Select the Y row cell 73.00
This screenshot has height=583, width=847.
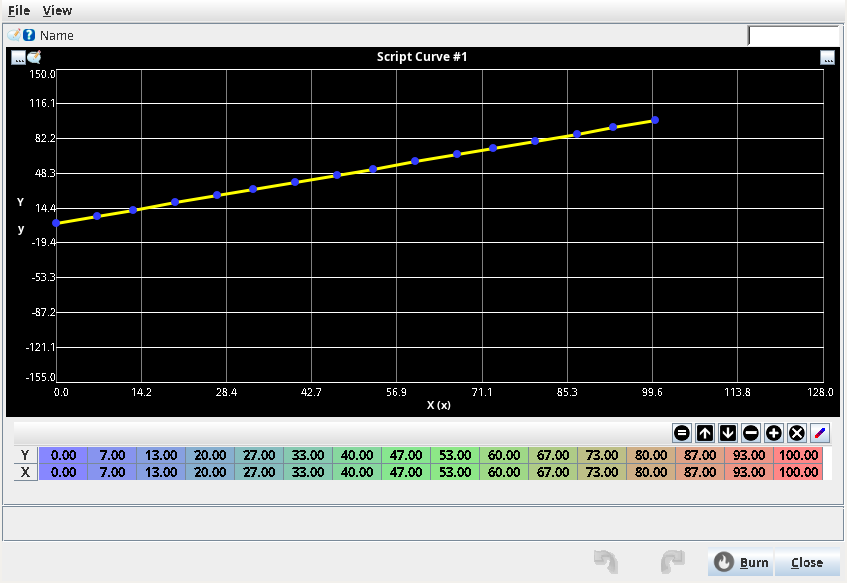pos(602,455)
